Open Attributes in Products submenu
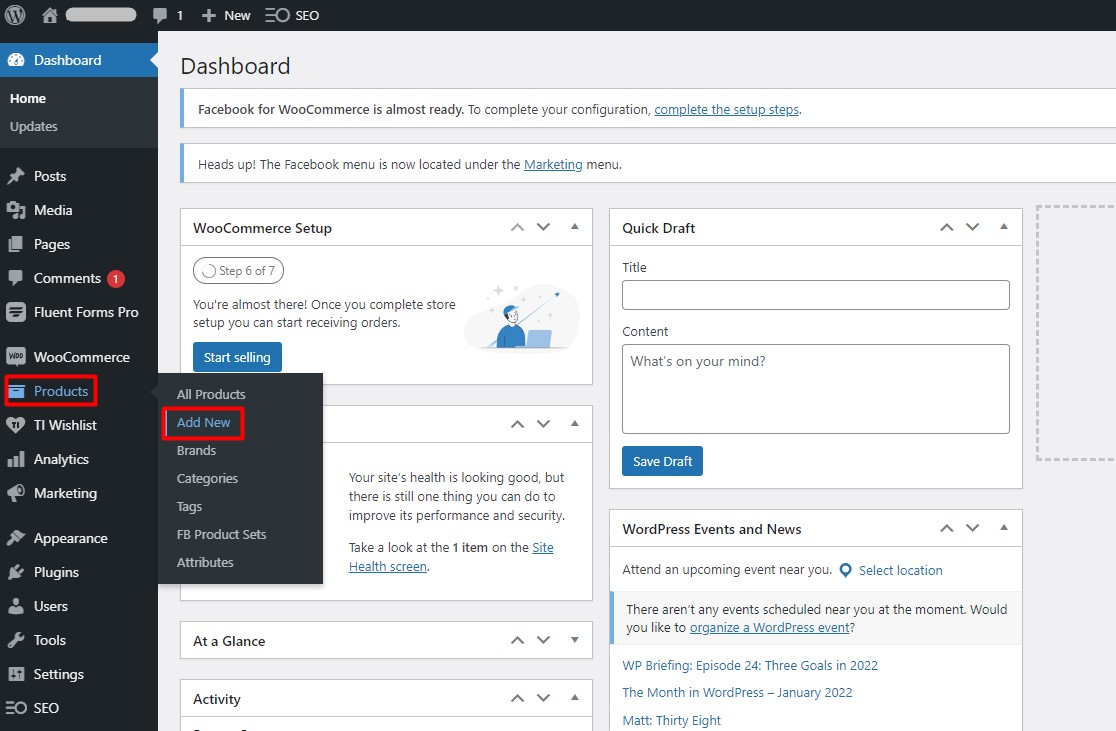Image resolution: width=1116 pixels, height=731 pixels. pos(205,562)
